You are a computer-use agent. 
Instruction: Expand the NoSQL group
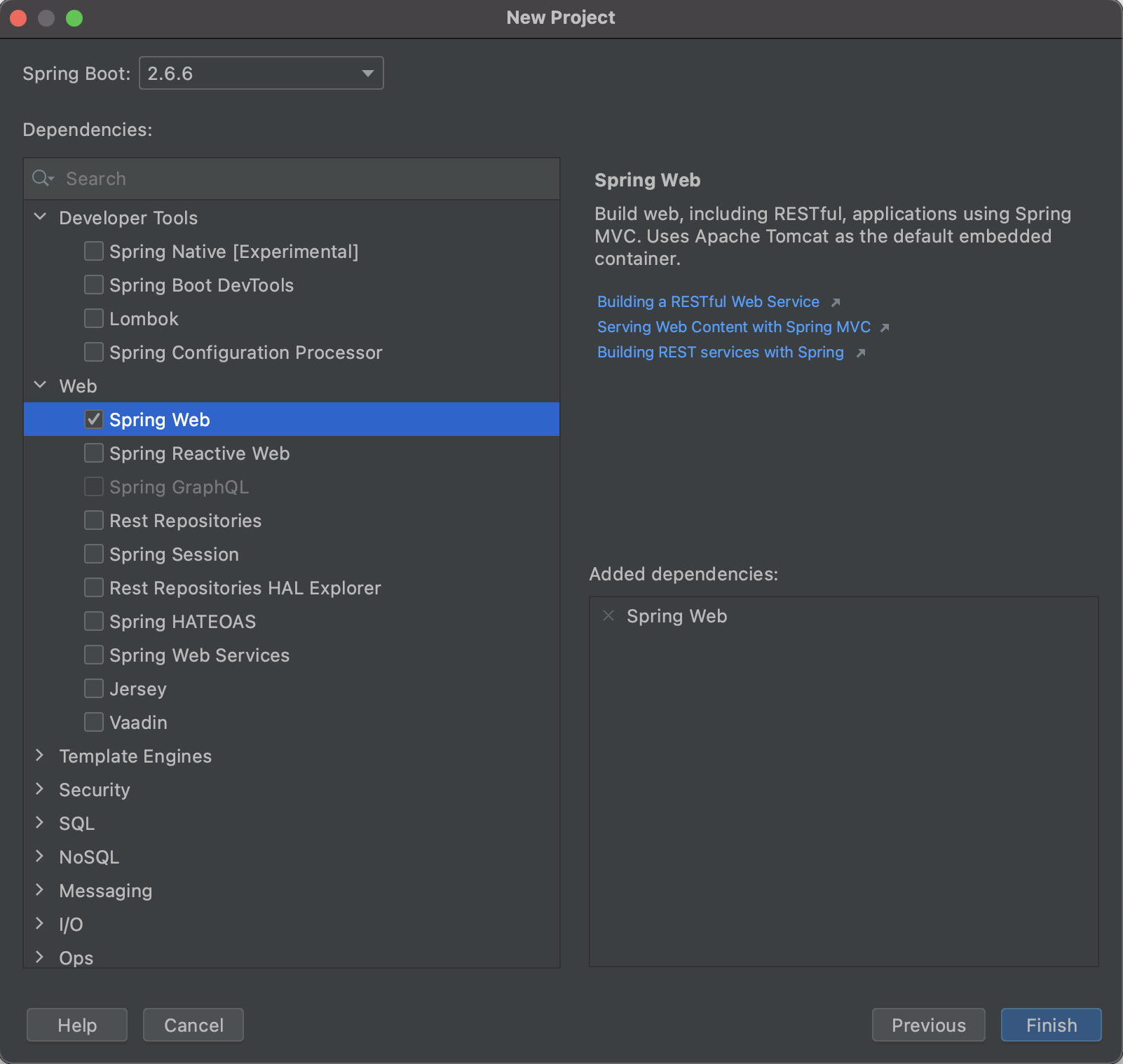(x=40, y=857)
